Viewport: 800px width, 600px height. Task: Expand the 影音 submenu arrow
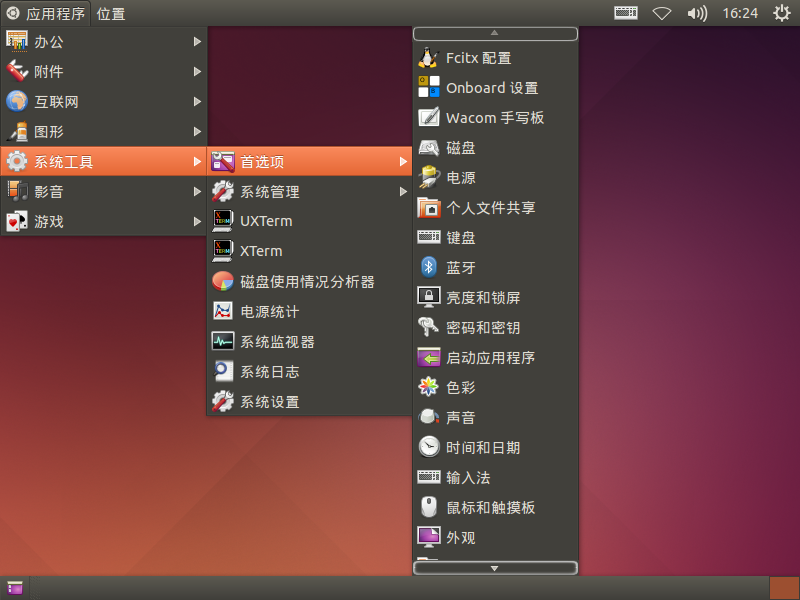click(x=197, y=192)
